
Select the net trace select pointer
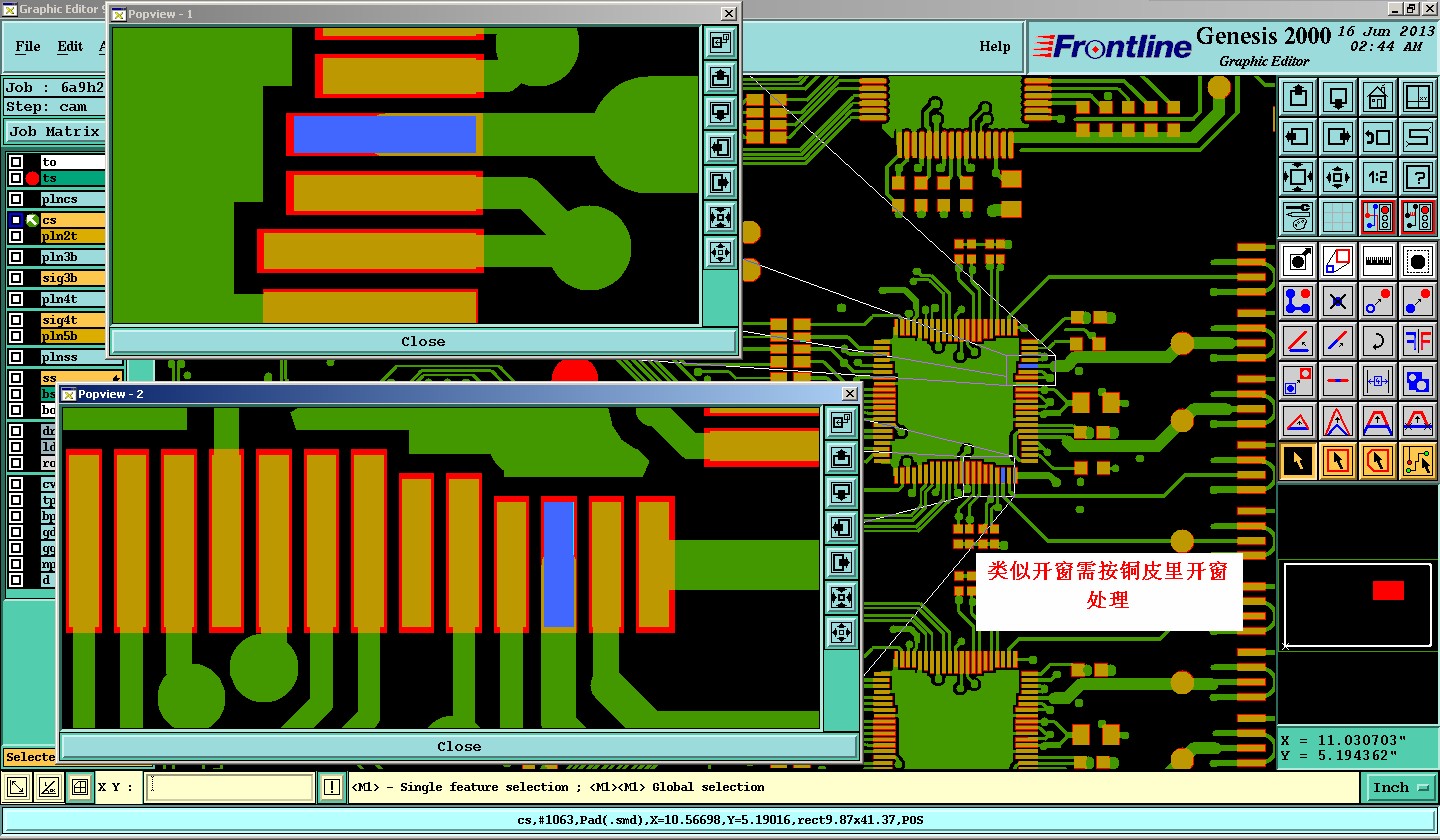click(x=1417, y=461)
